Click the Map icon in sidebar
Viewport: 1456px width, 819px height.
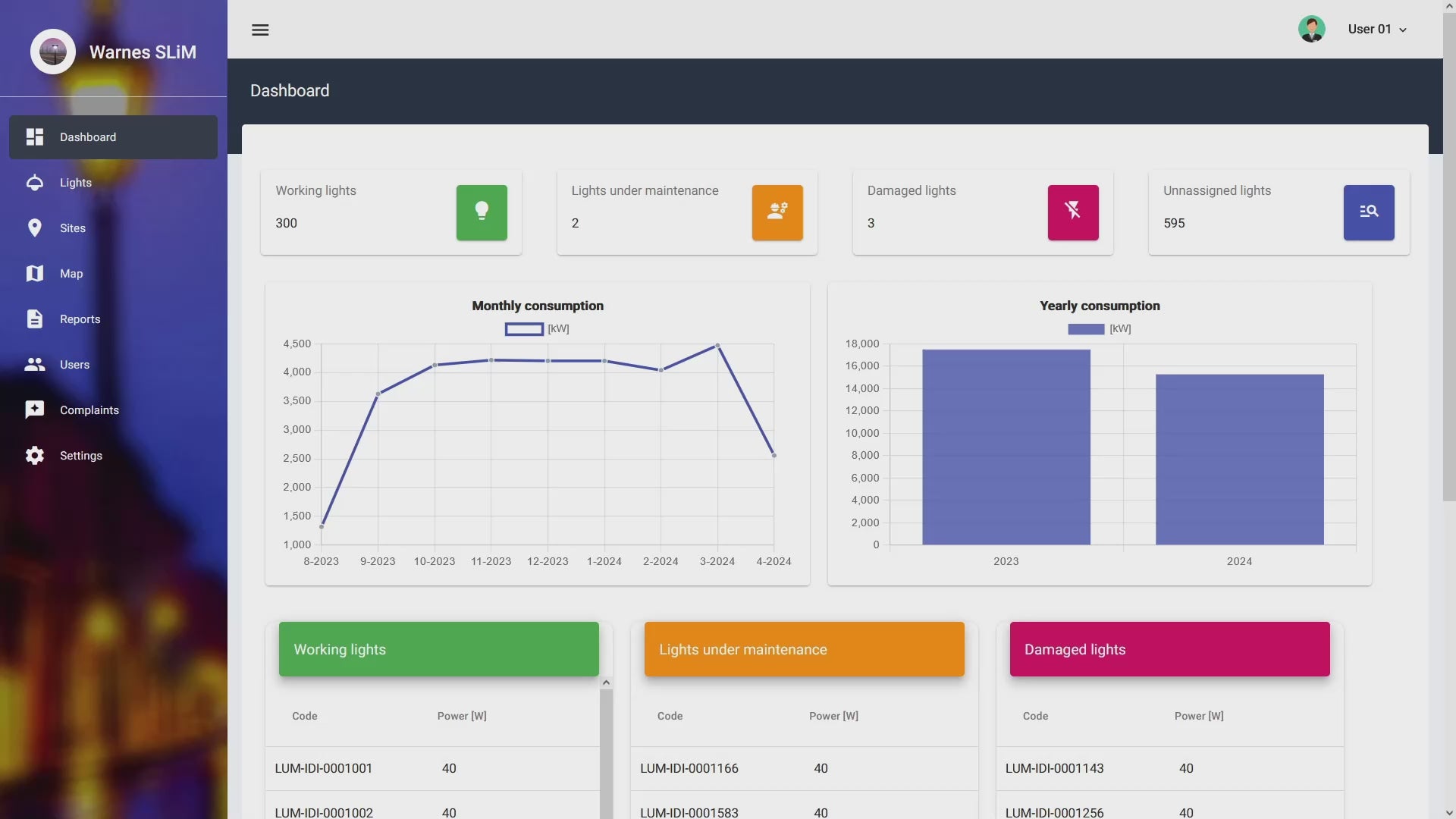[35, 273]
